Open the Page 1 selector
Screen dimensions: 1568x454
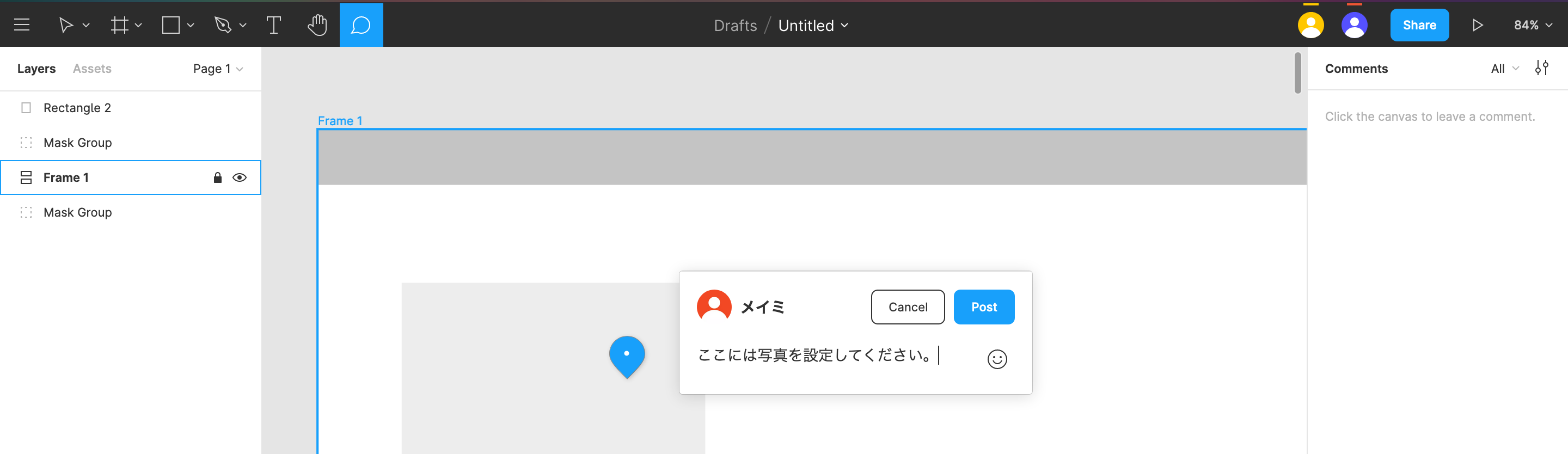(x=218, y=69)
